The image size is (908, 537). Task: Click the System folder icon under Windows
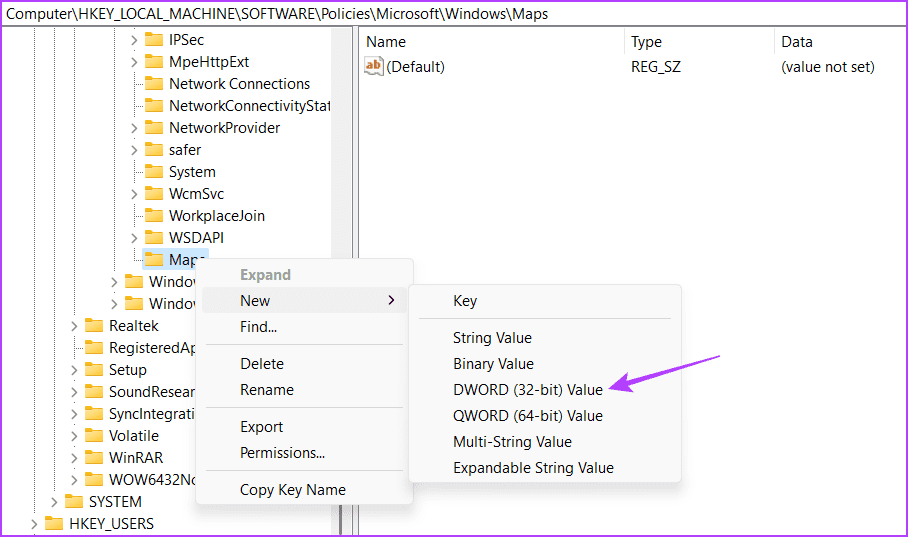(x=153, y=171)
